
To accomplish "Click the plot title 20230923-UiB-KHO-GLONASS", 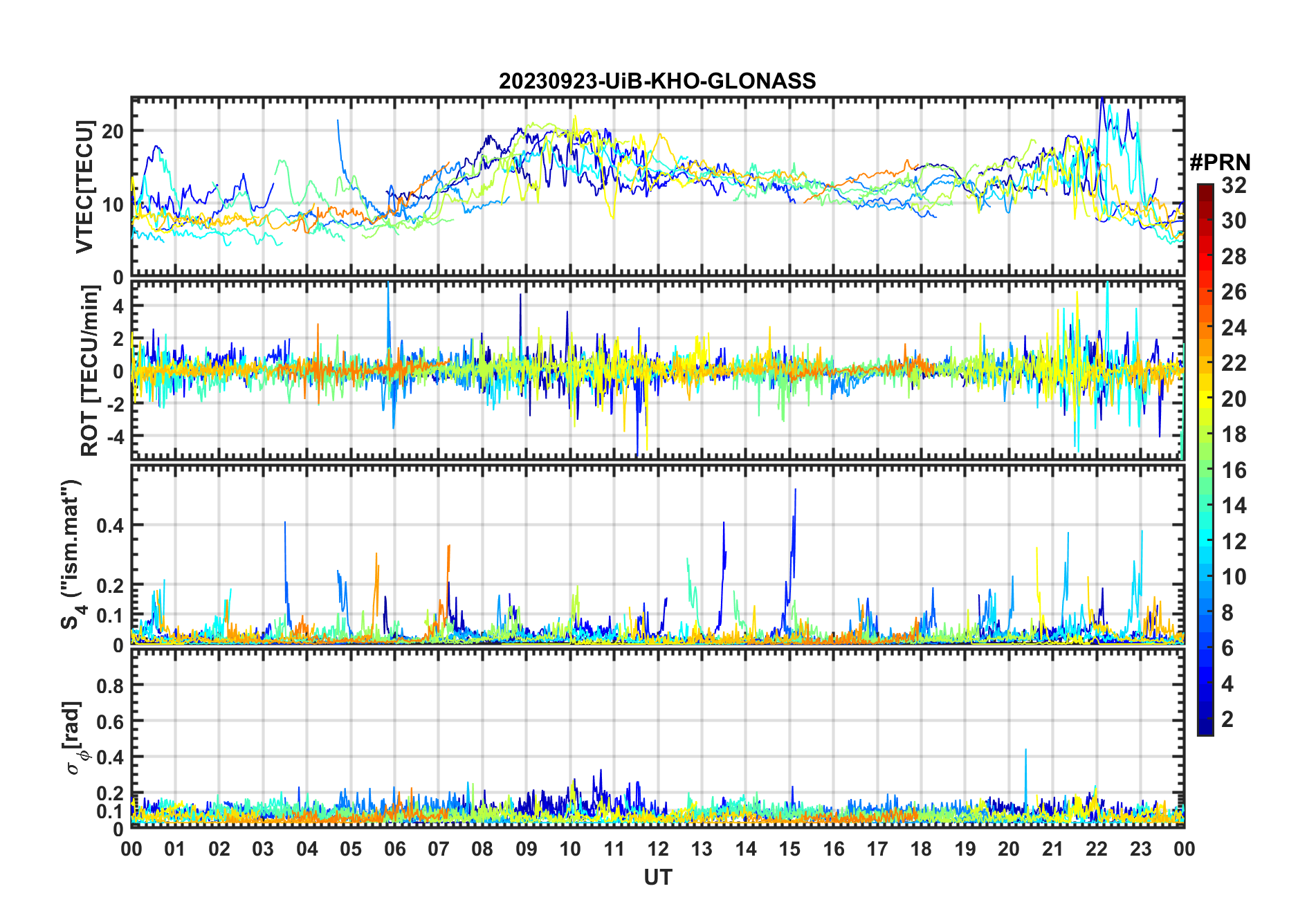I will tap(657, 82).
